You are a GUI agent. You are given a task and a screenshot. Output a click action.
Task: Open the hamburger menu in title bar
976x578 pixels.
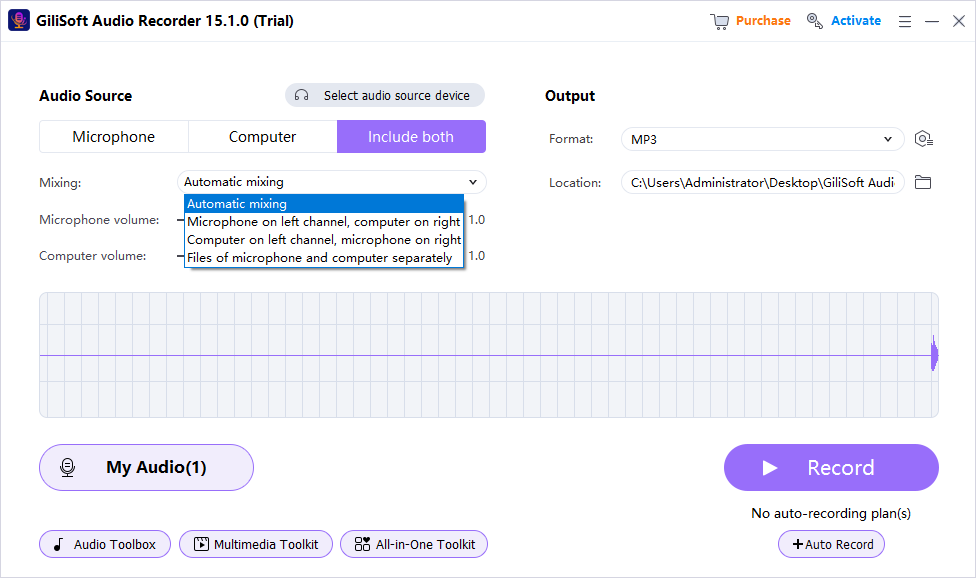(904, 21)
